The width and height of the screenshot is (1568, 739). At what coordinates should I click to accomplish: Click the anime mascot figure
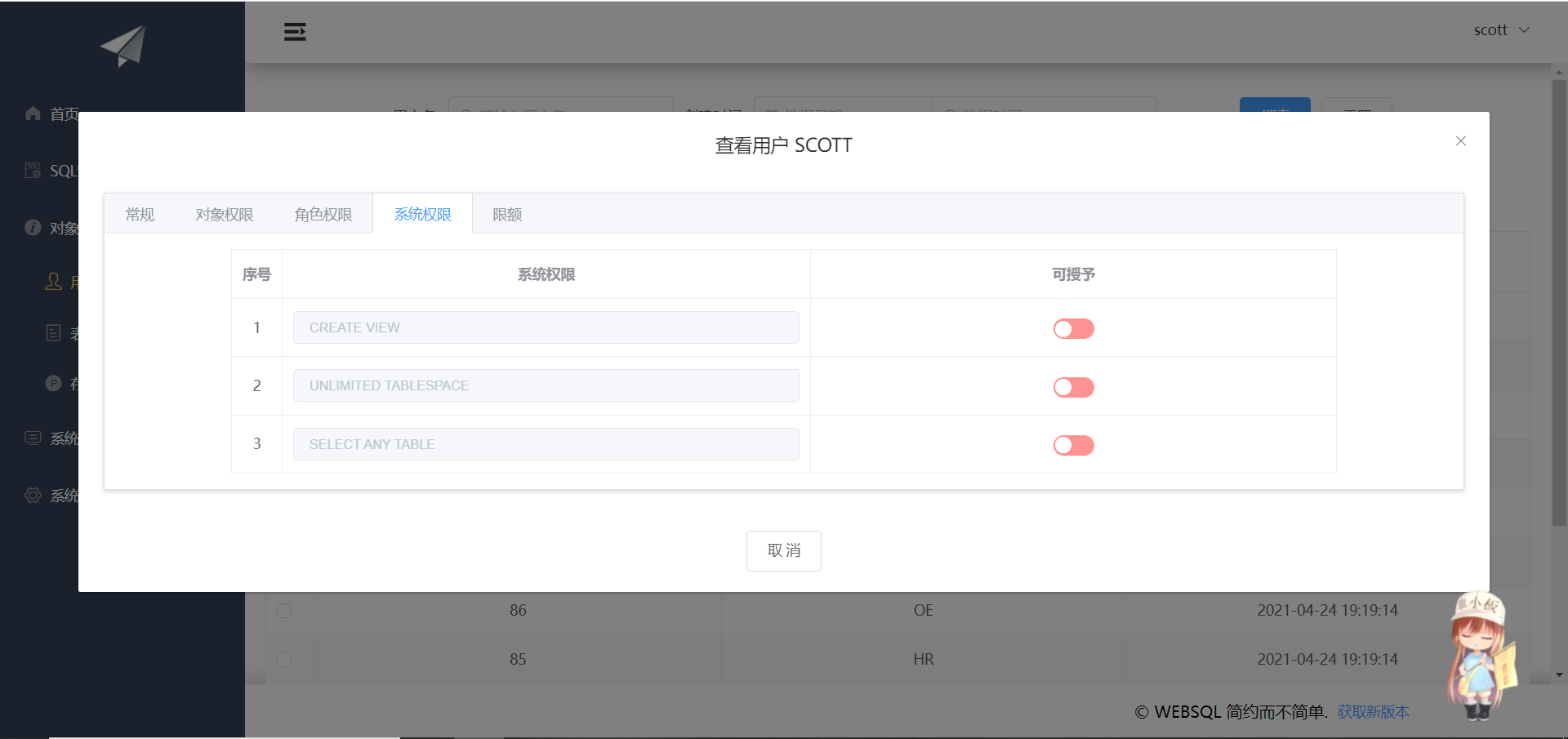point(1482,655)
